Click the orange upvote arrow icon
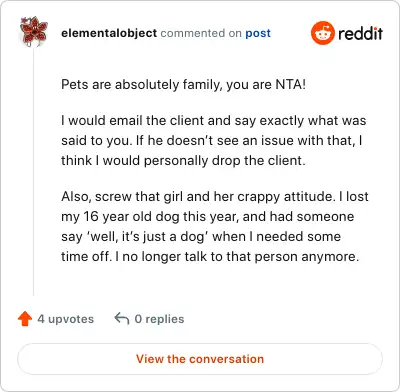 [x=25, y=319]
